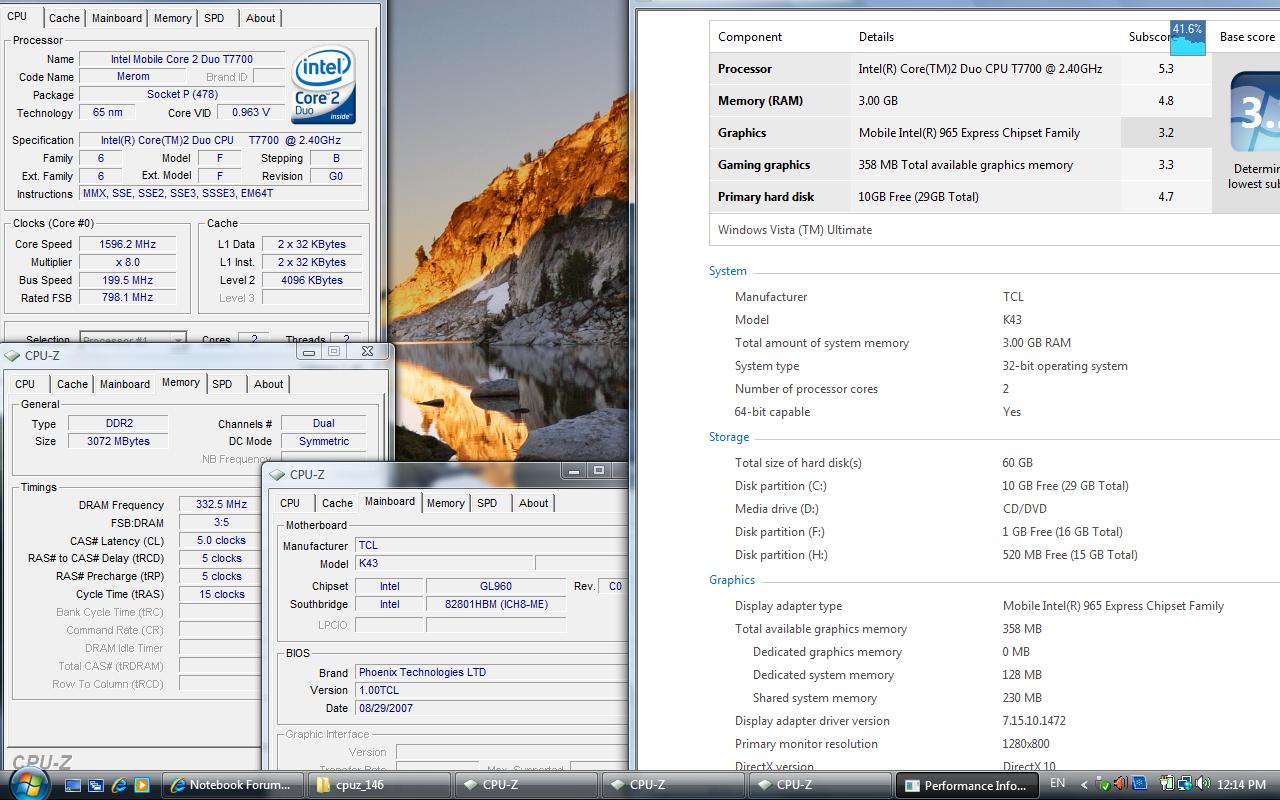Image resolution: width=1280 pixels, height=800 pixels.
Task: Click the 'Component' column header
Action: [750, 37]
